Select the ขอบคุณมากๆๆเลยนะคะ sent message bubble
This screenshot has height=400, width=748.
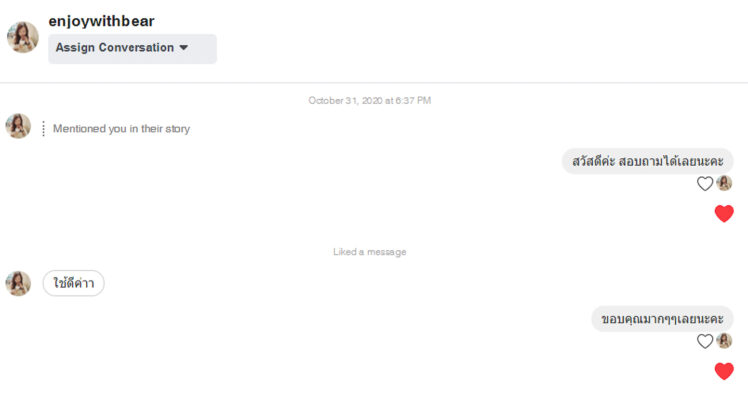662,319
